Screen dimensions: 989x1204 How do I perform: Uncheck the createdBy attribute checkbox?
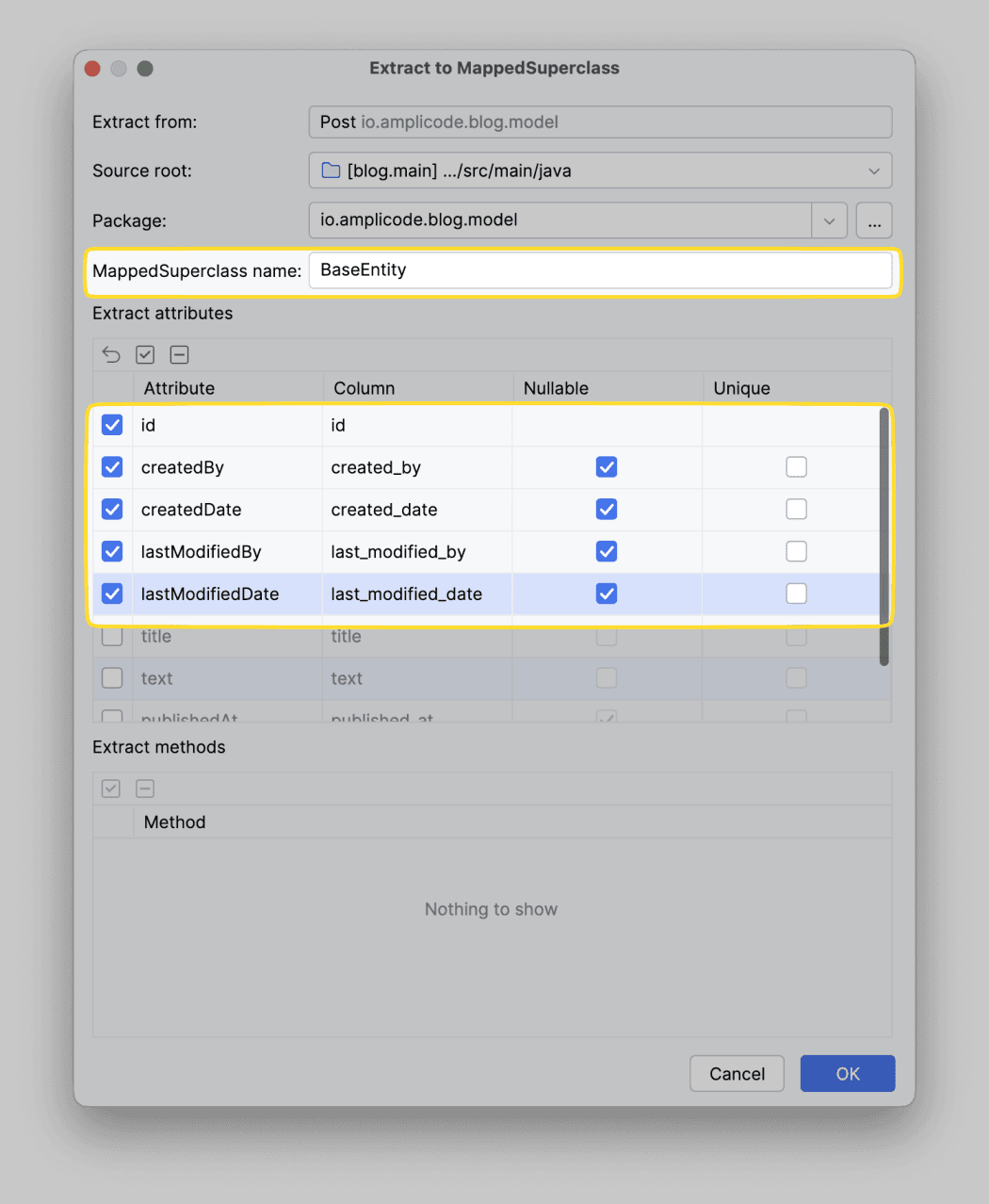coord(112,467)
